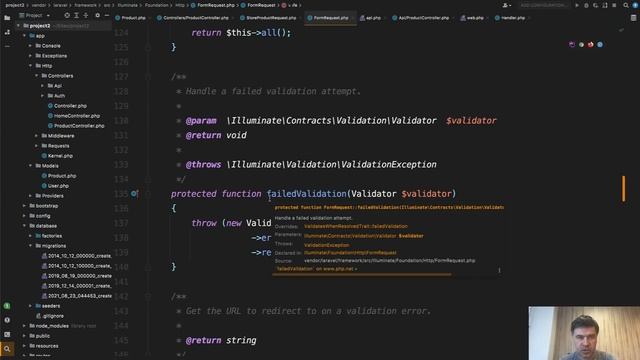Select the .gitignore file

point(50,316)
